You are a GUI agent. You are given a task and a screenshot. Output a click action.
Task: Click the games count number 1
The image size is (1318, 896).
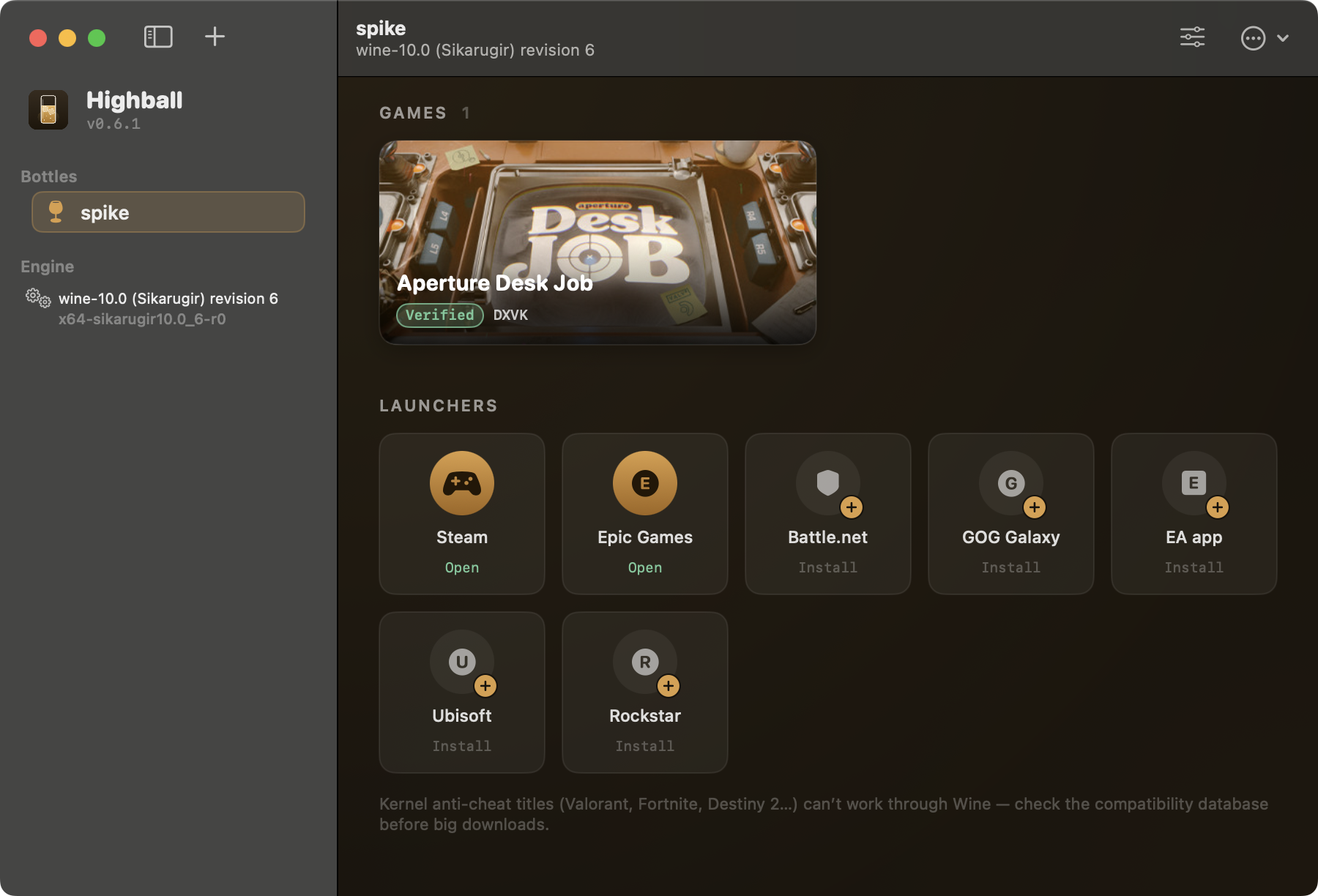pos(466,113)
